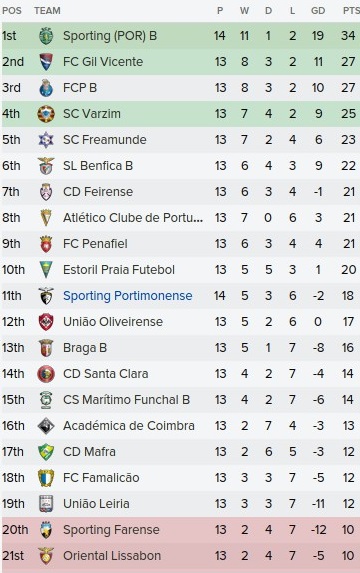Click the Atlético Clube de Portu... team name

(133, 218)
